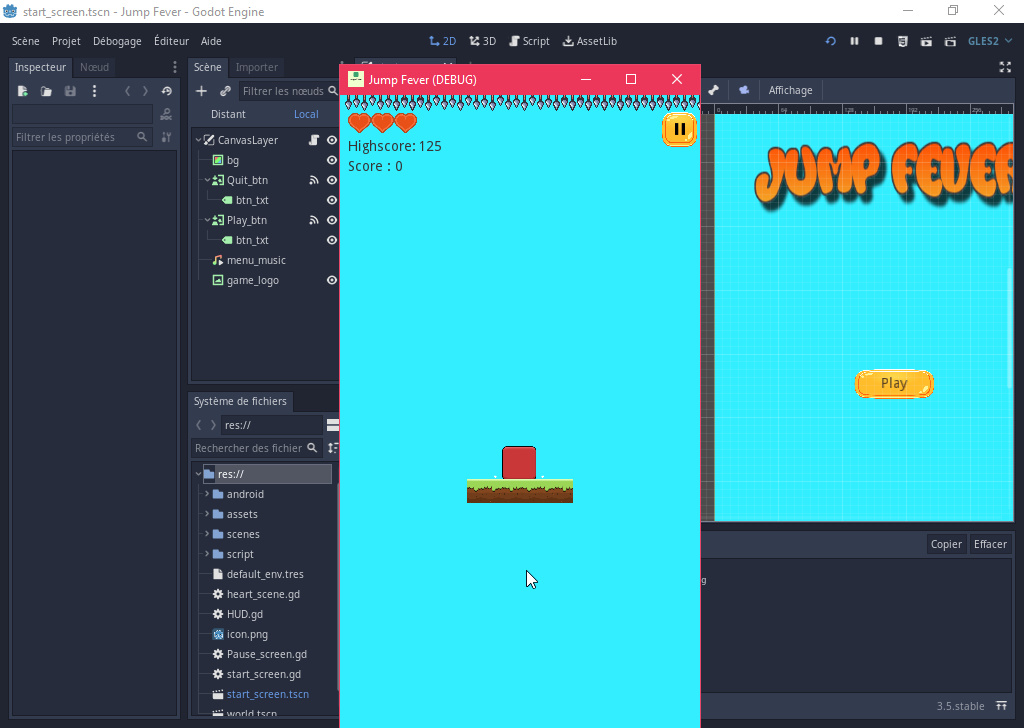Viewport: 1024px width, 728px height.
Task: Collapse the CanvasLayer tree node
Action: 198,140
